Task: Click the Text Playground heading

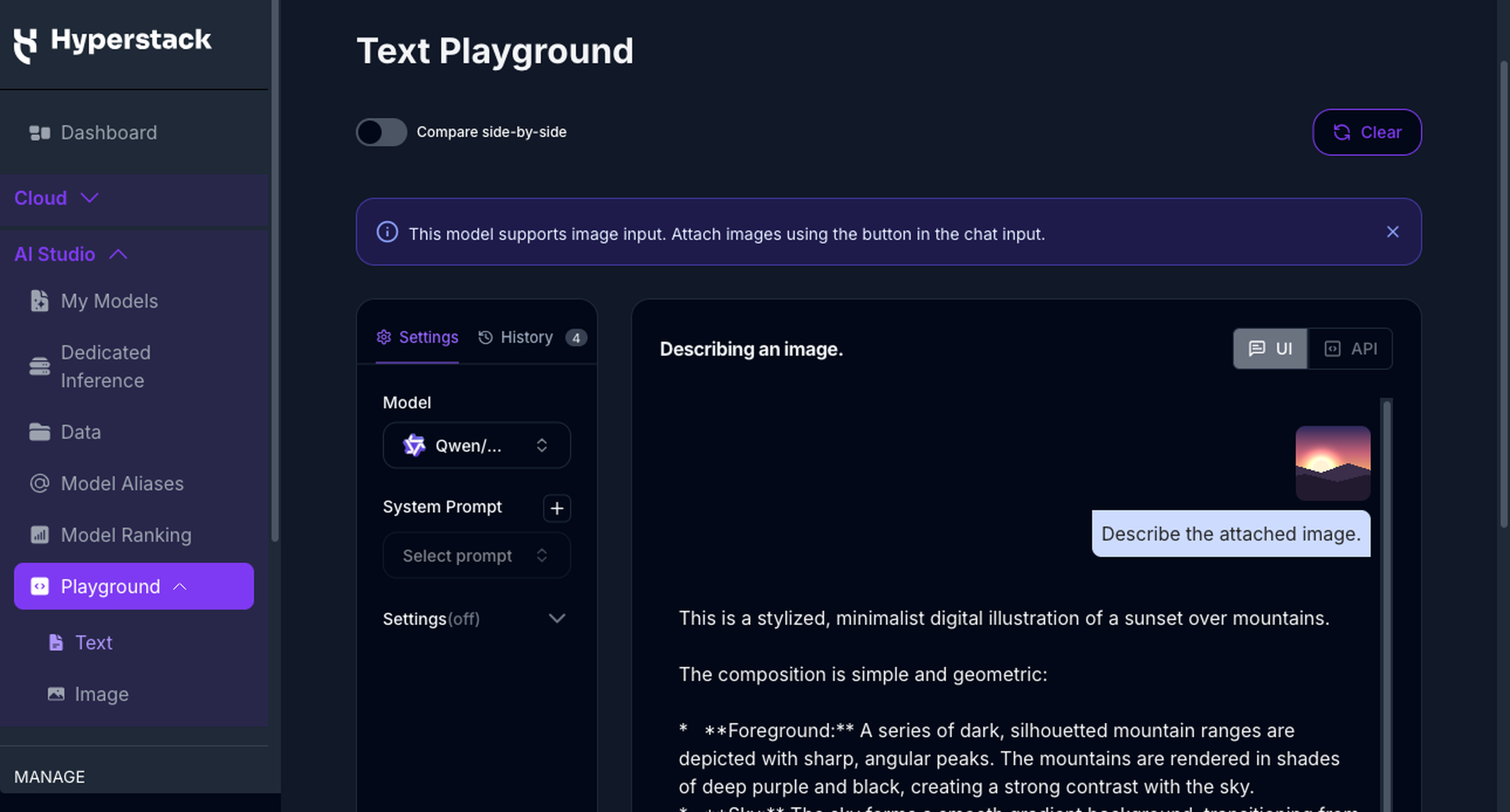Action: pyautogui.click(x=495, y=51)
